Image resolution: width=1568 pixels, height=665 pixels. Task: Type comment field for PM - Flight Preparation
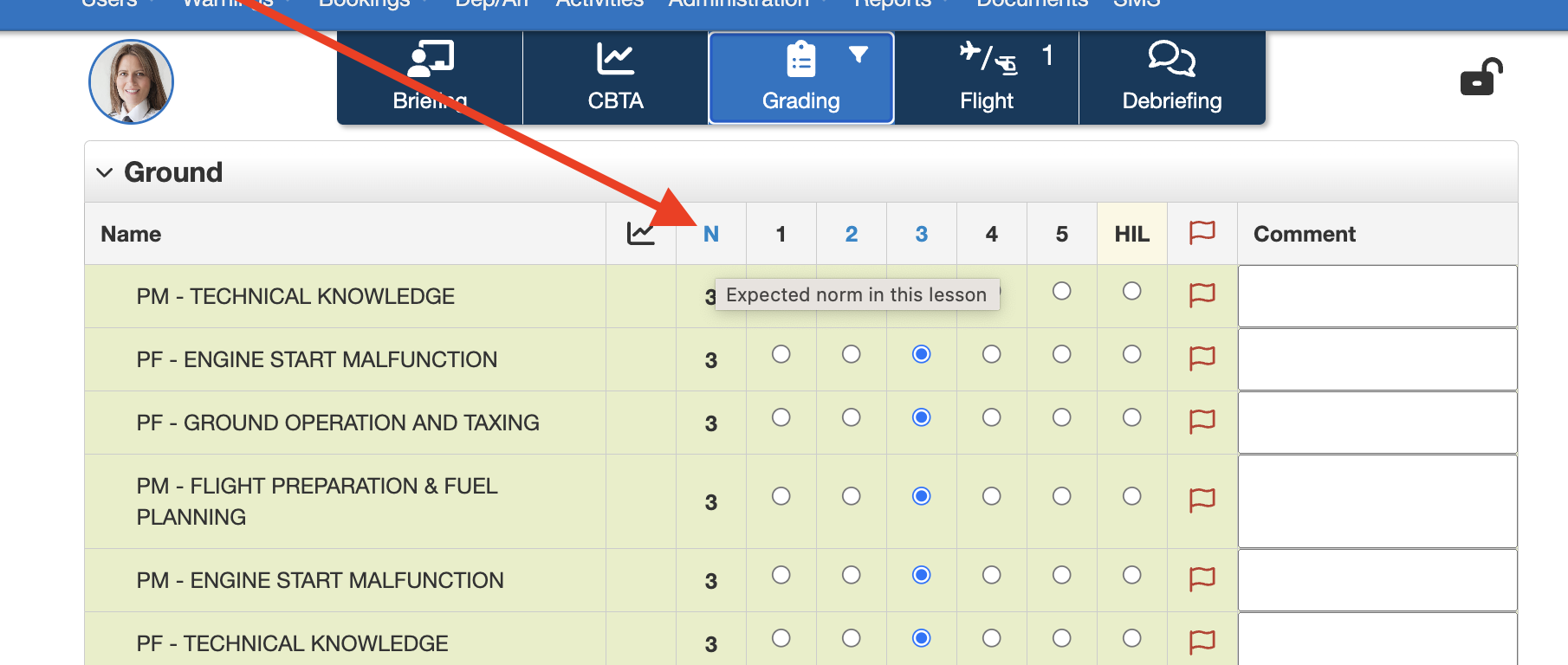tap(1377, 501)
